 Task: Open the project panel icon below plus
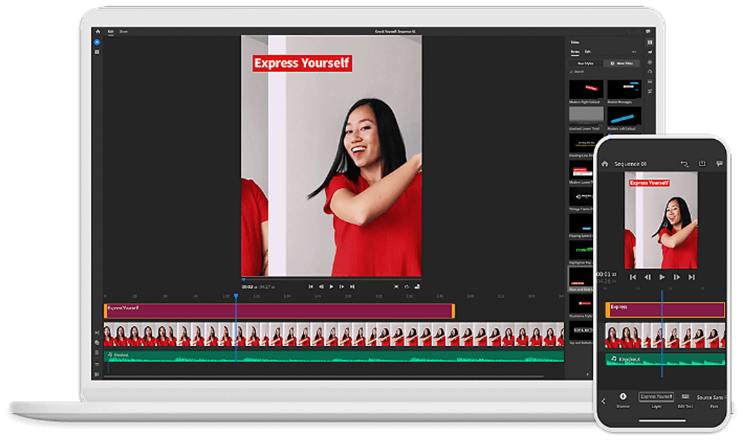97,52
